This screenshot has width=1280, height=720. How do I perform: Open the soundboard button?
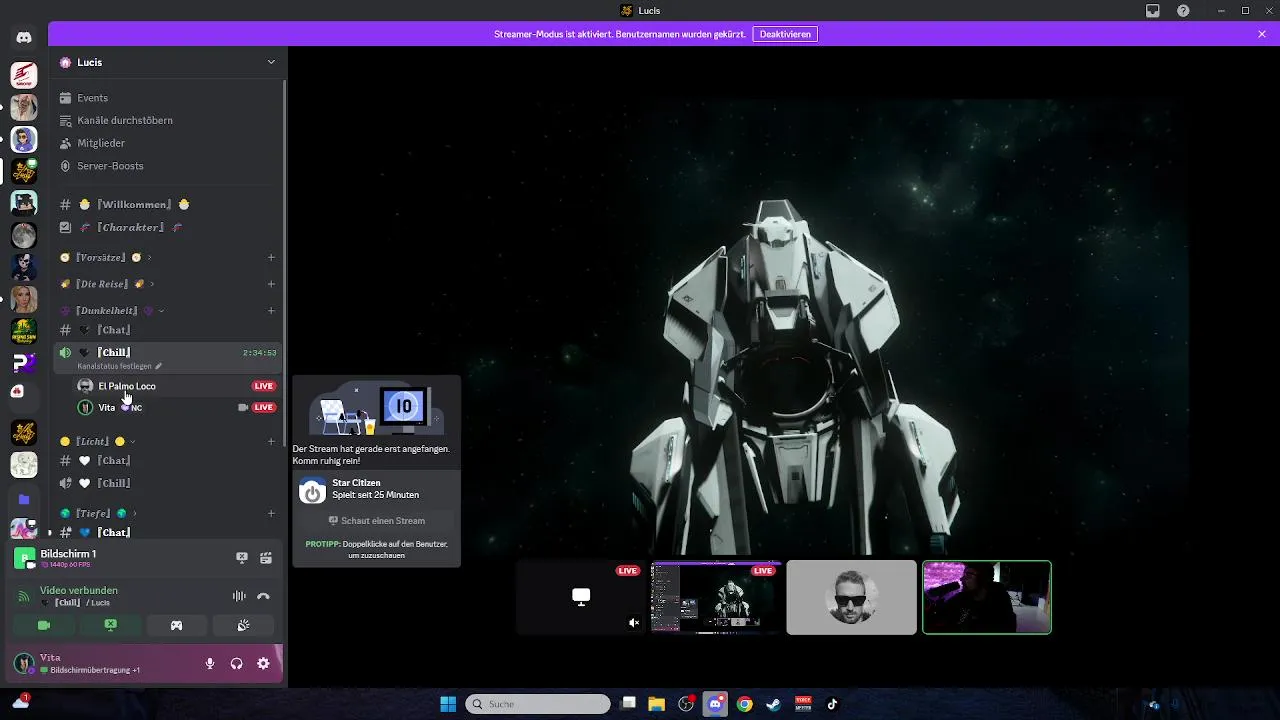pos(242,625)
